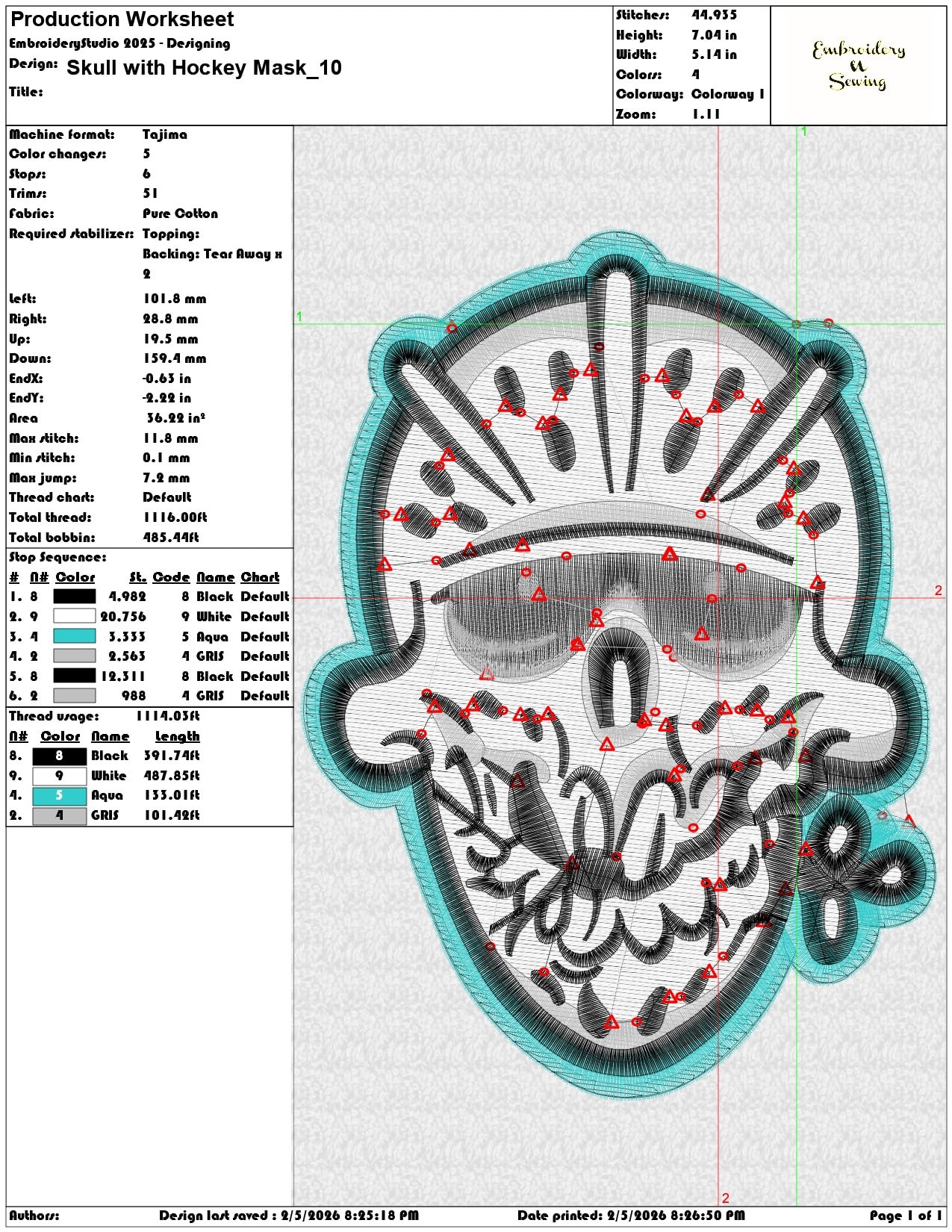Click the down value '159.4 mm'

175,358
